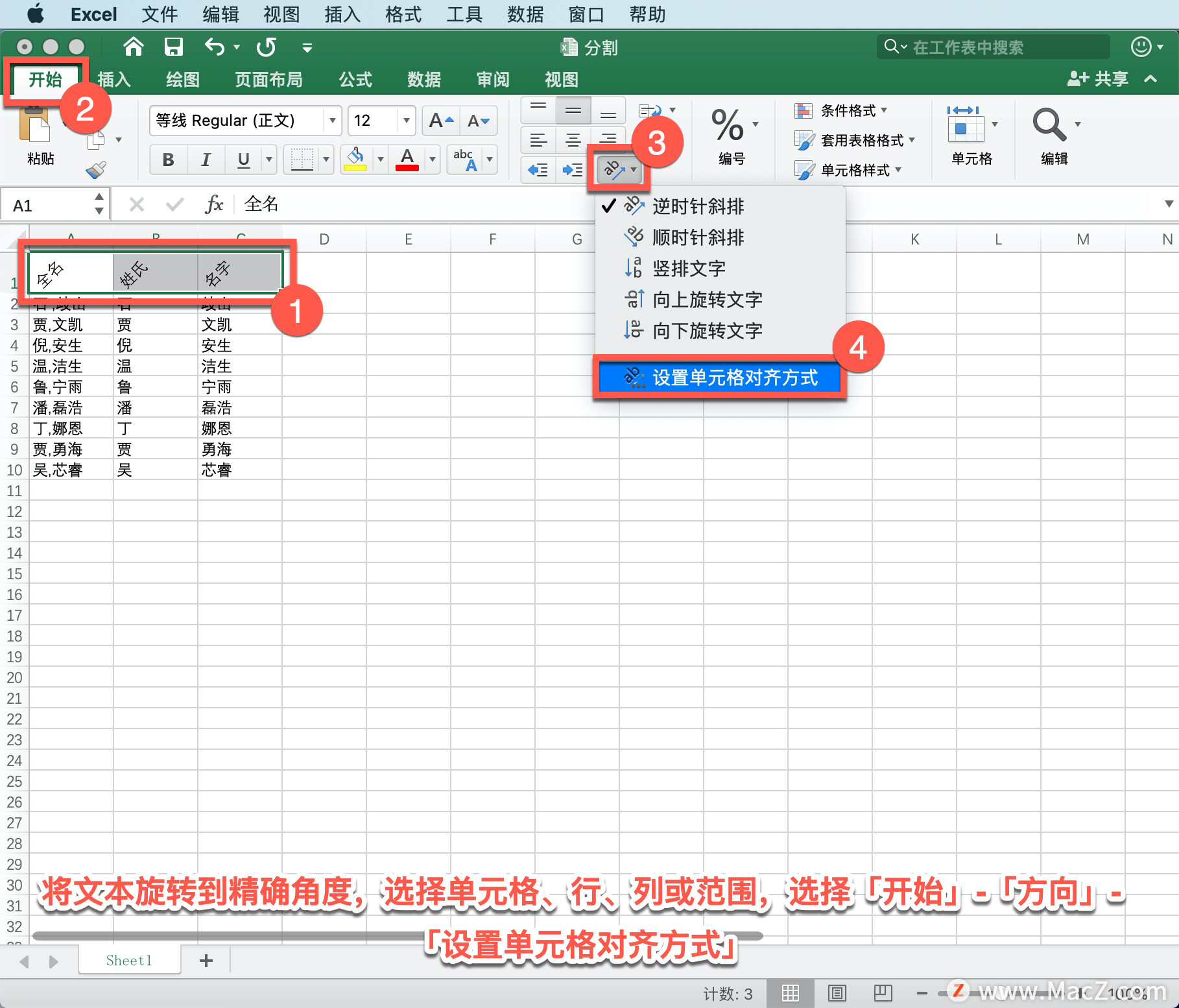
Task: Open 套用表格格式 dropdown
Action: [x=855, y=140]
